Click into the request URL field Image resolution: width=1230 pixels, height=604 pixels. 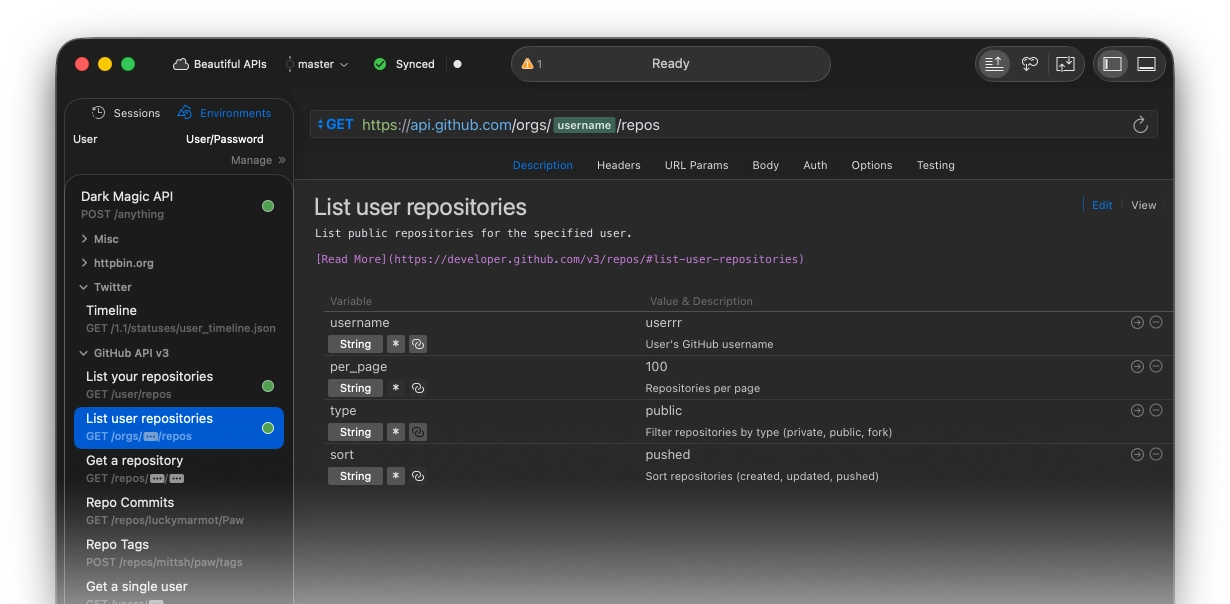tap(733, 125)
